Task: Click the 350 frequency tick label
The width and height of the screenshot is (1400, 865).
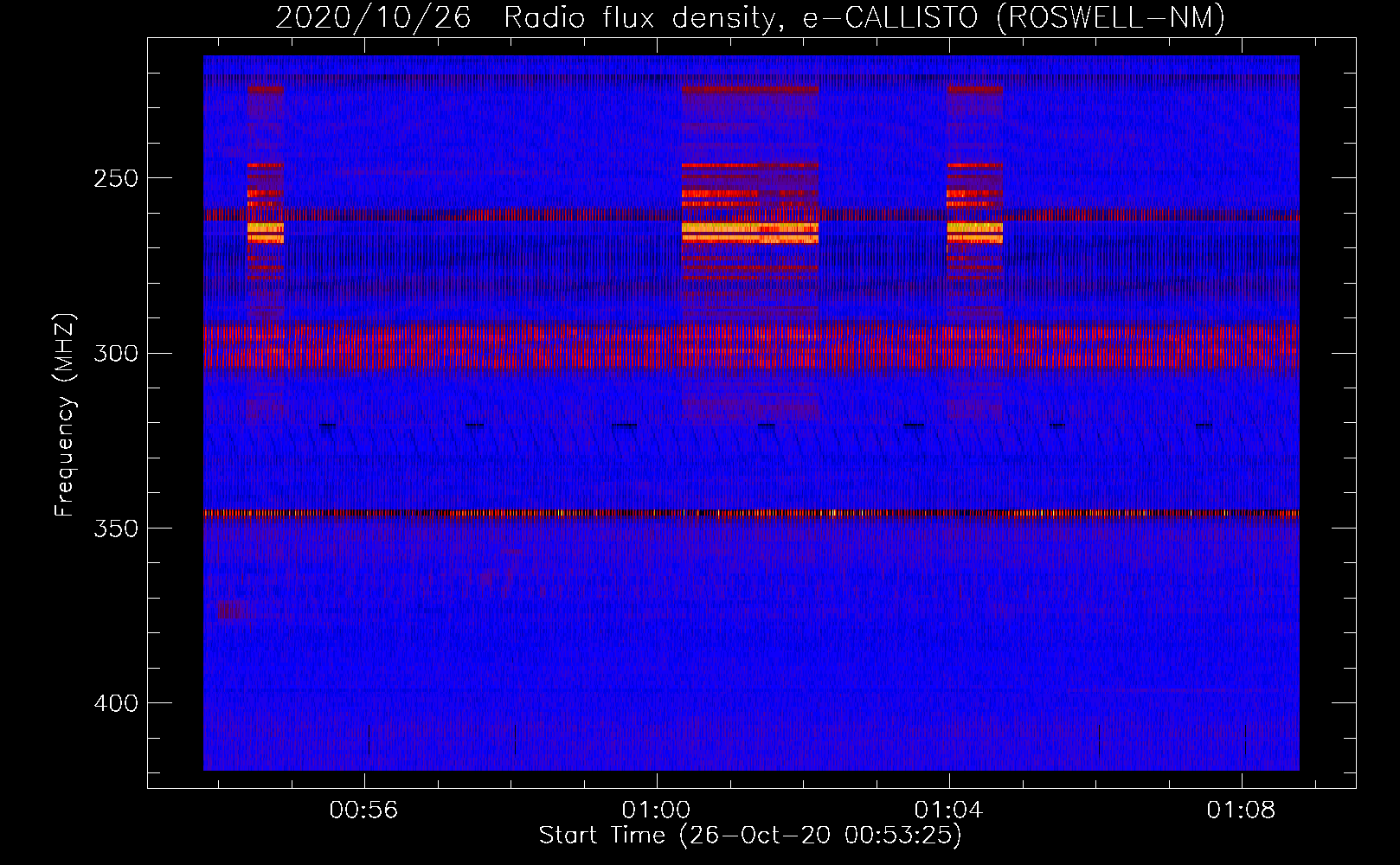Action: click(x=116, y=529)
